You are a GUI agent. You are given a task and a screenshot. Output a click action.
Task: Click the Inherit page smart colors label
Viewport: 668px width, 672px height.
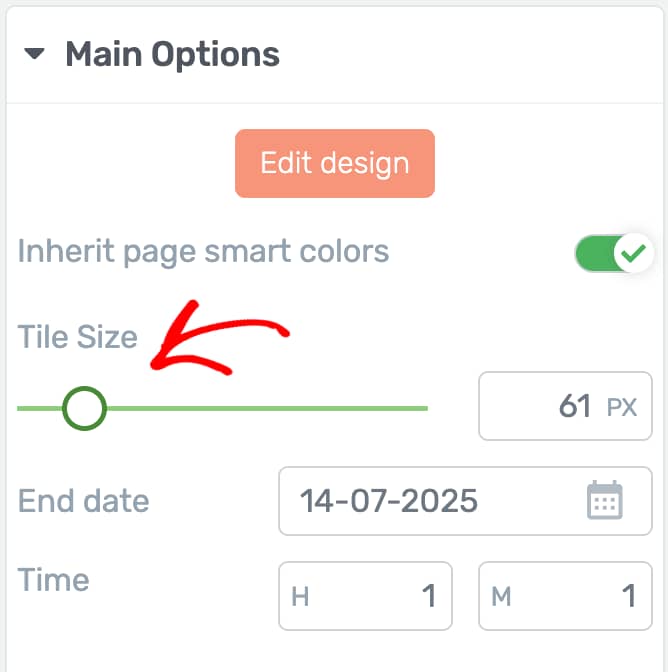[203, 252]
